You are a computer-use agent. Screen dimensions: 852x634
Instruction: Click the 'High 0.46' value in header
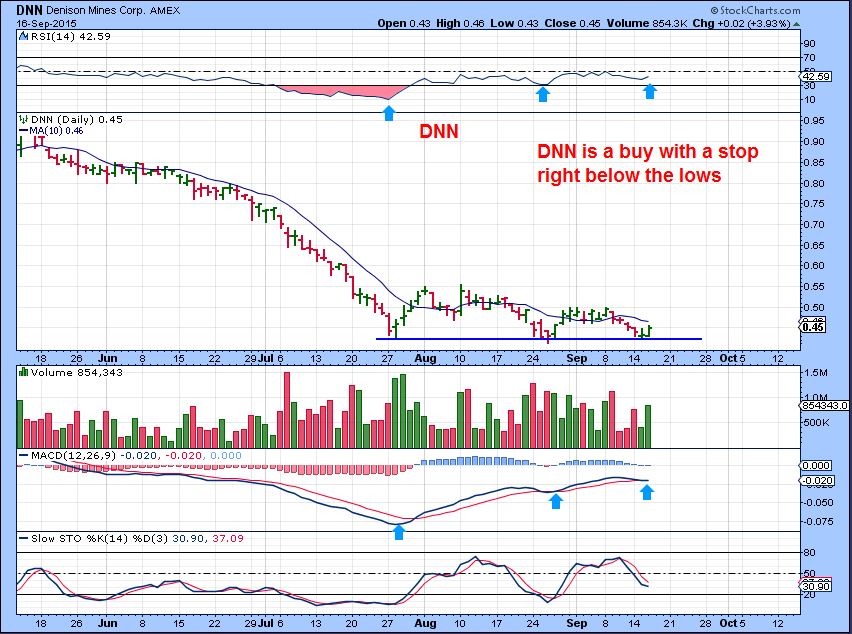click(x=458, y=23)
